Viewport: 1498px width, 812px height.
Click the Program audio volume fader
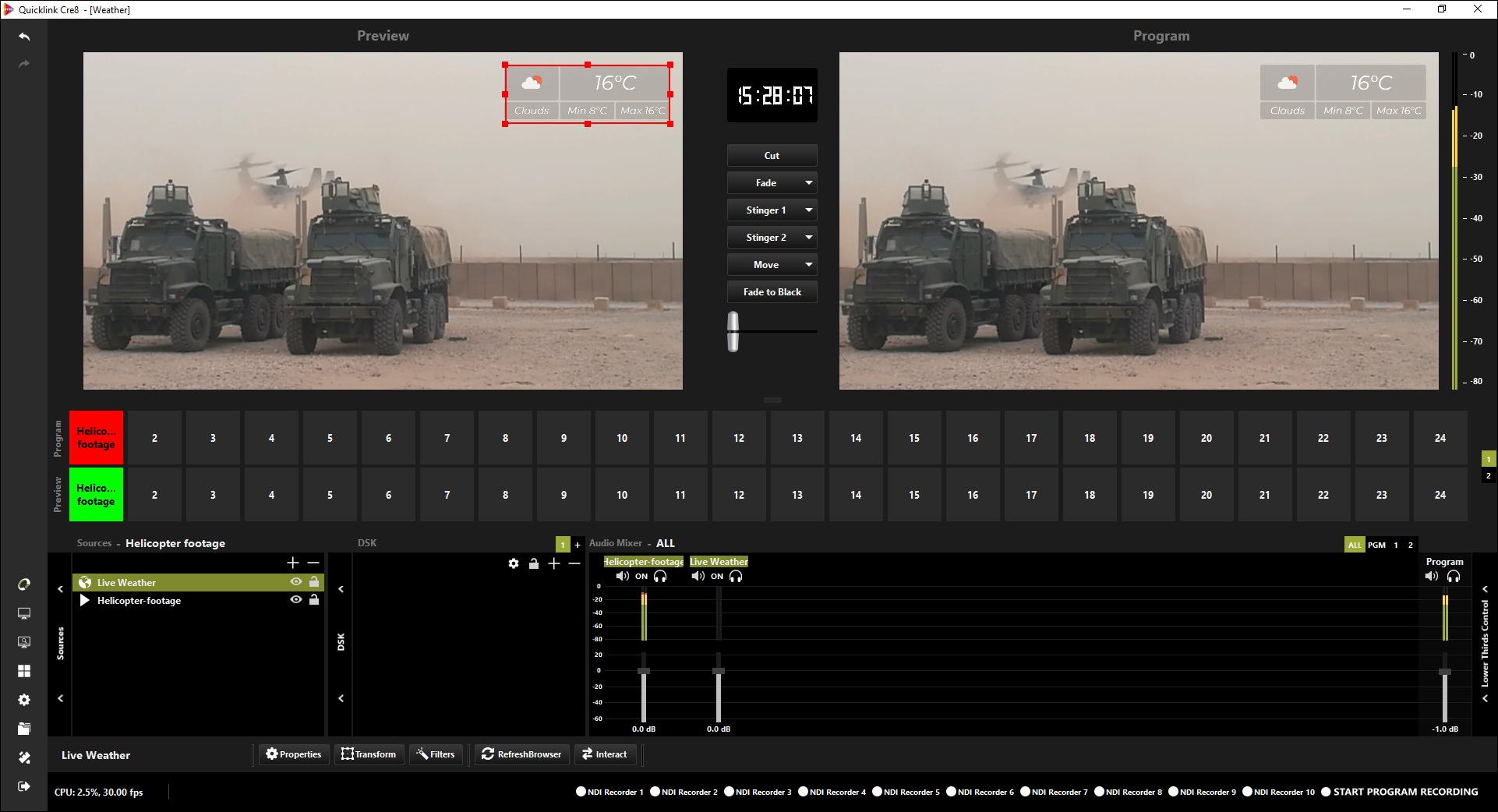pos(1445,672)
